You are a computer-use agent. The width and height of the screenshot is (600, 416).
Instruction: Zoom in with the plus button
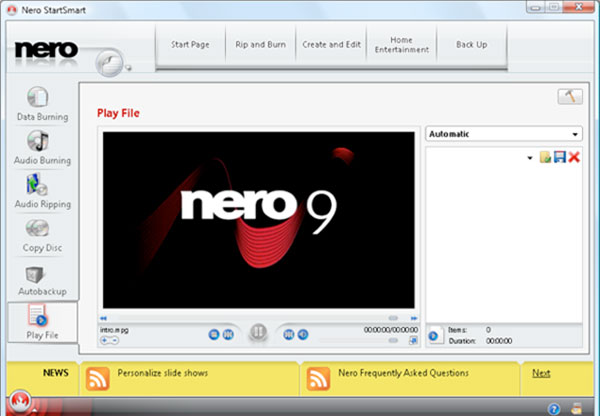(x=104, y=340)
